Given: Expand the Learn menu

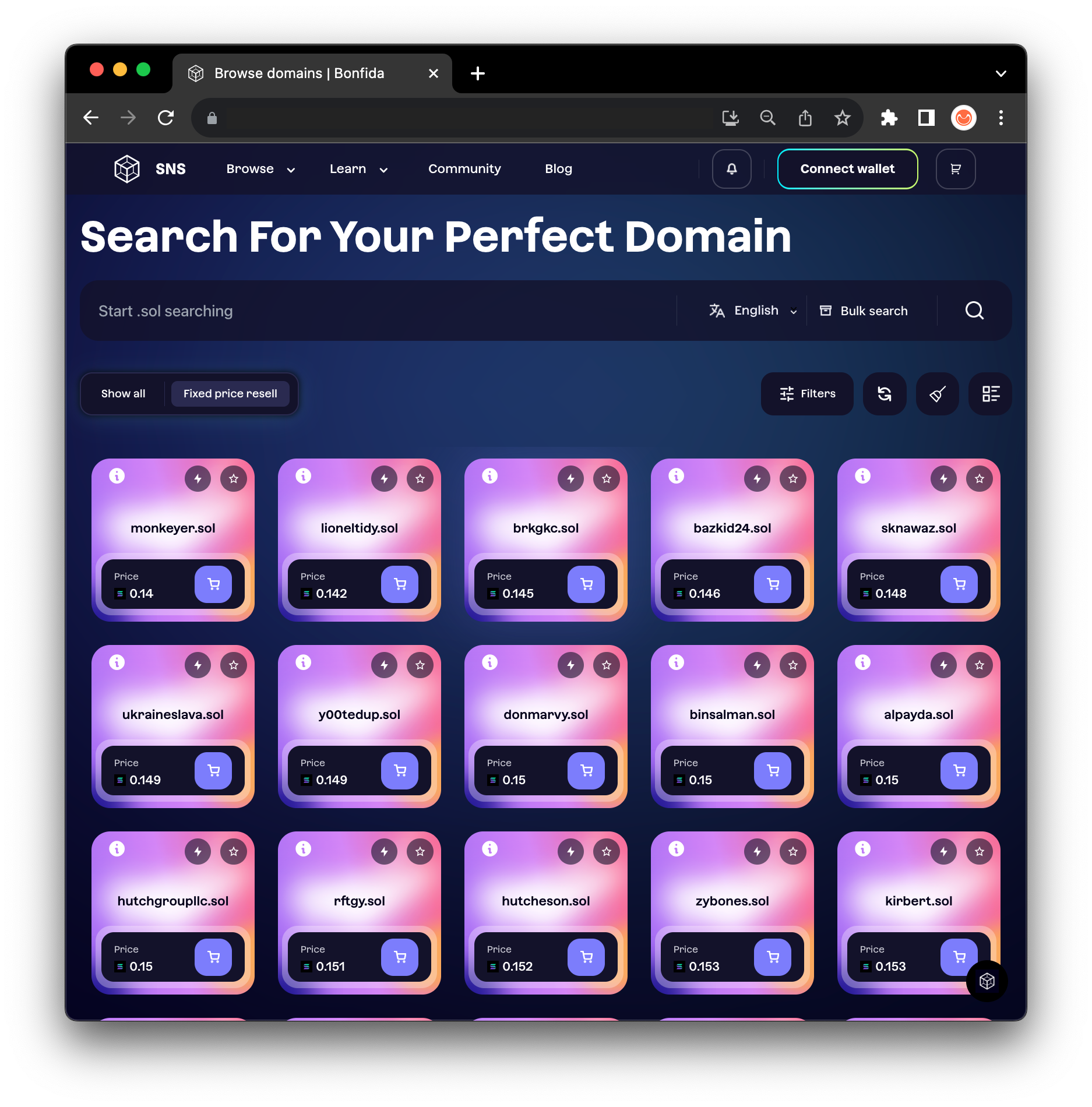Looking at the screenshot, I should click(x=358, y=169).
